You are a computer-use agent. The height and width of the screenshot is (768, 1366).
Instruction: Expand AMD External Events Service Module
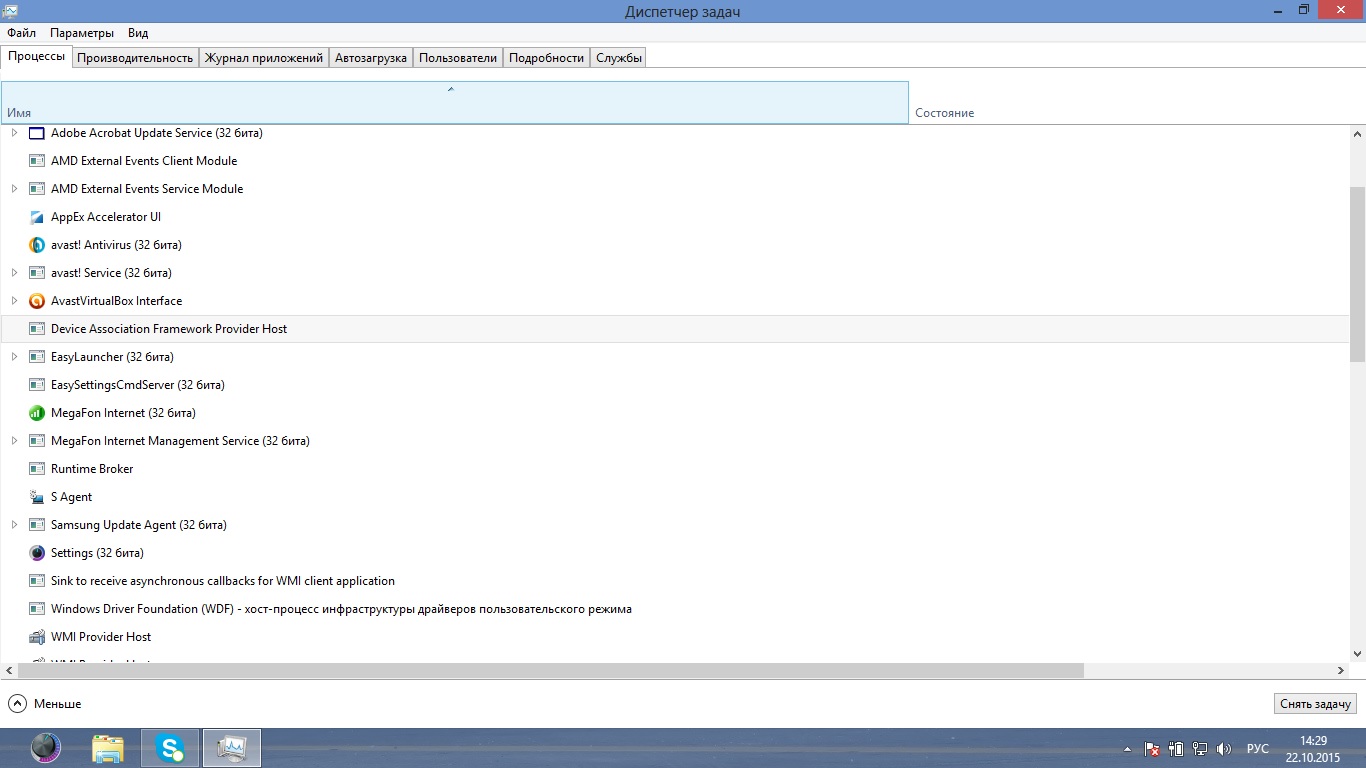(x=14, y=189)
